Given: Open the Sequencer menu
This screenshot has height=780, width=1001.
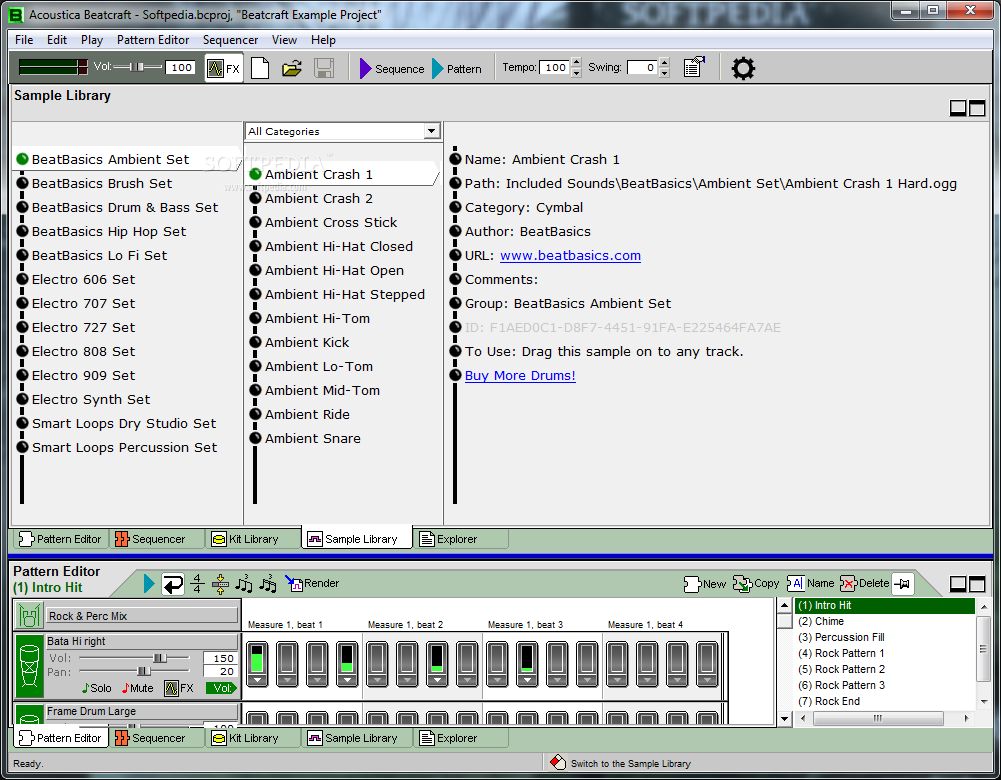Looking at the screenshot, I should coord(230,40).
